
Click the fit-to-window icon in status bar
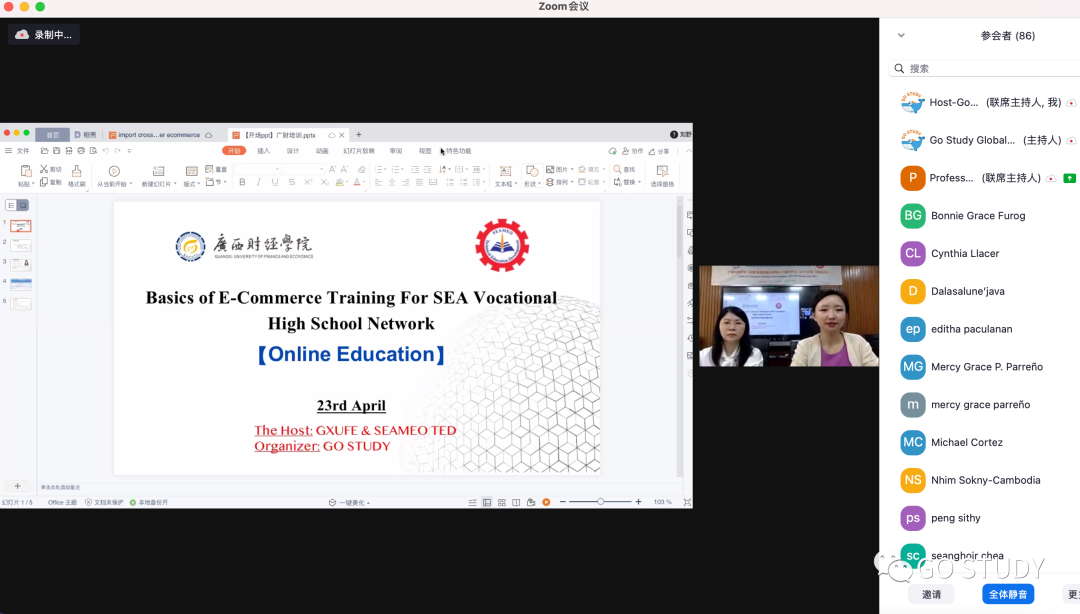pos(687,502)
